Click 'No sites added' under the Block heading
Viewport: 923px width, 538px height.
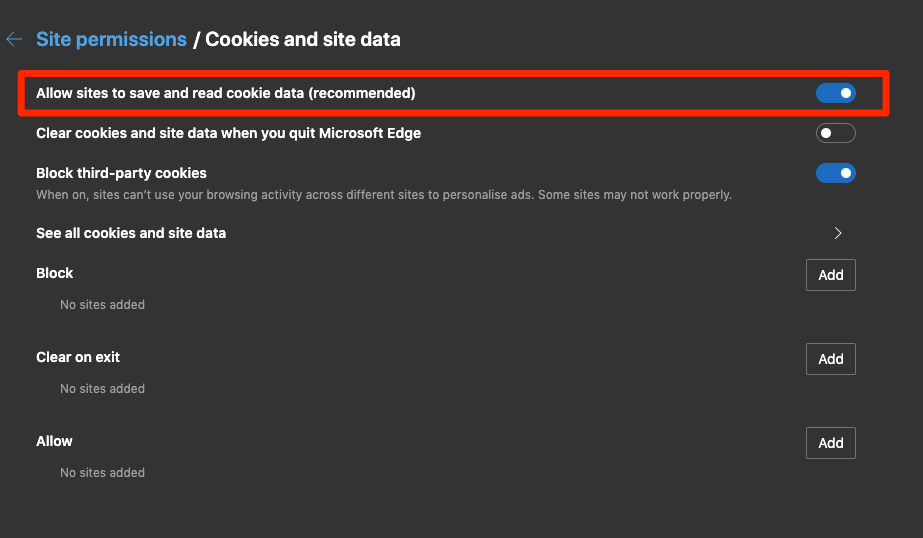(102, 305)
